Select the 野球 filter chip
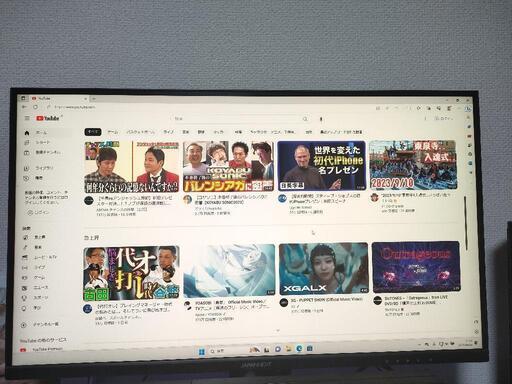Screen dimensions: 512x384 (x=201, y=132)
